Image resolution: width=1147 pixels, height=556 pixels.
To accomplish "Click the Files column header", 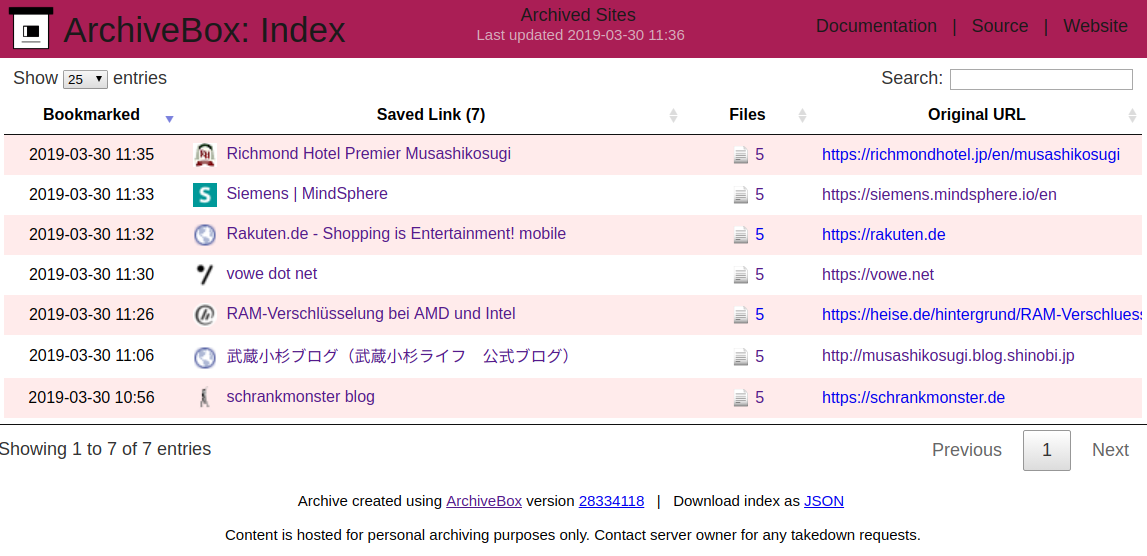I will [x=748, y=114].
